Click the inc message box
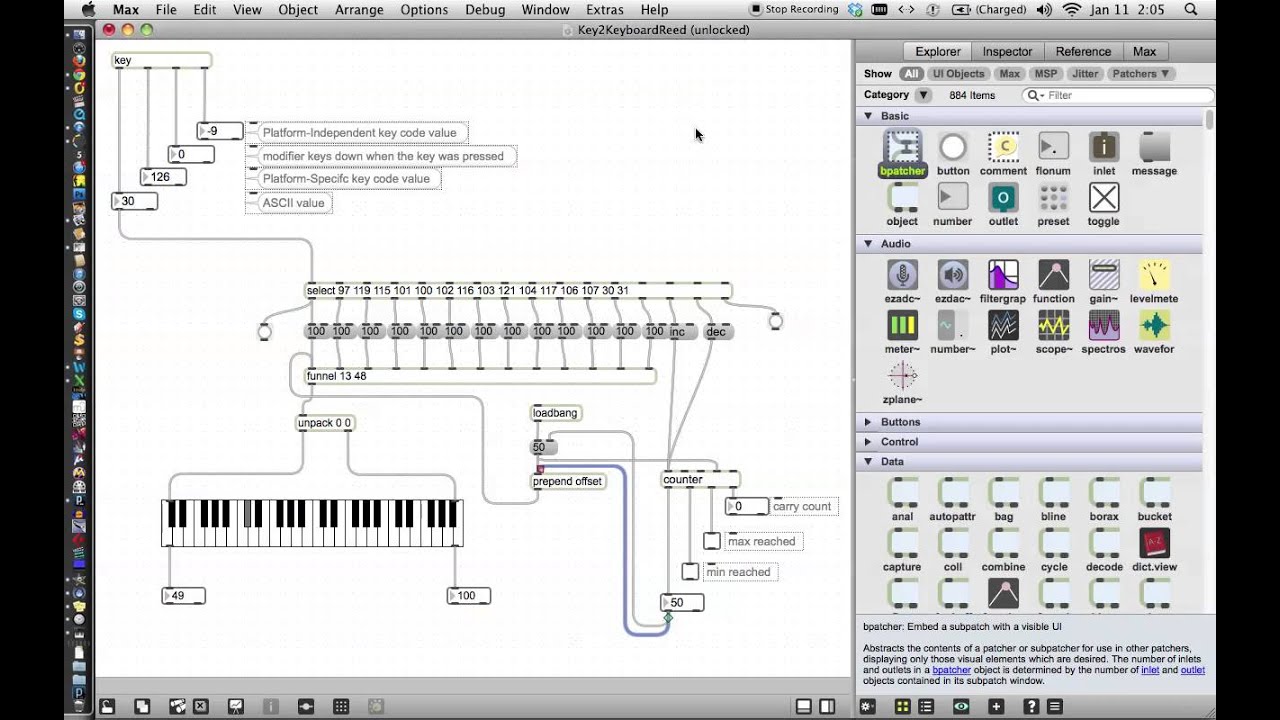This screenshot has width=1280, height=720. pyautogui.click(x=683, y=332)
